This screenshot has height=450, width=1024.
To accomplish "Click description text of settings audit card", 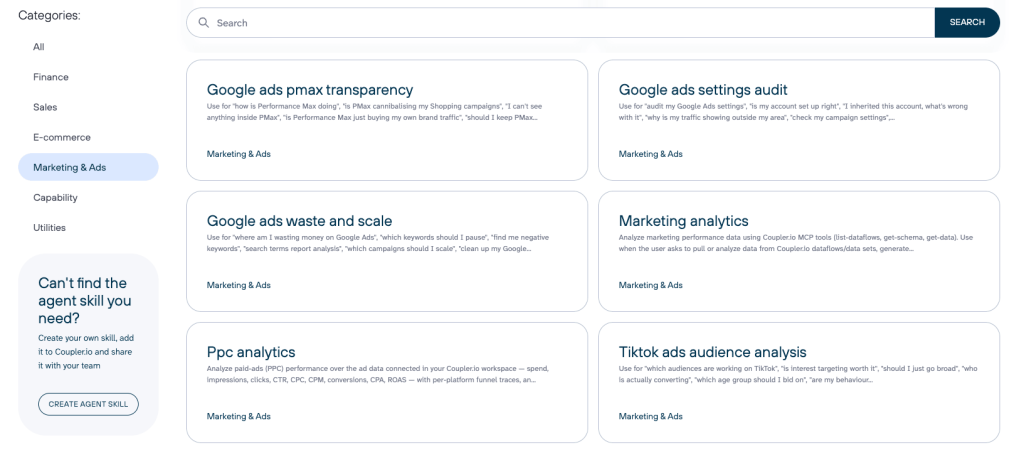I will coord(793,112).
